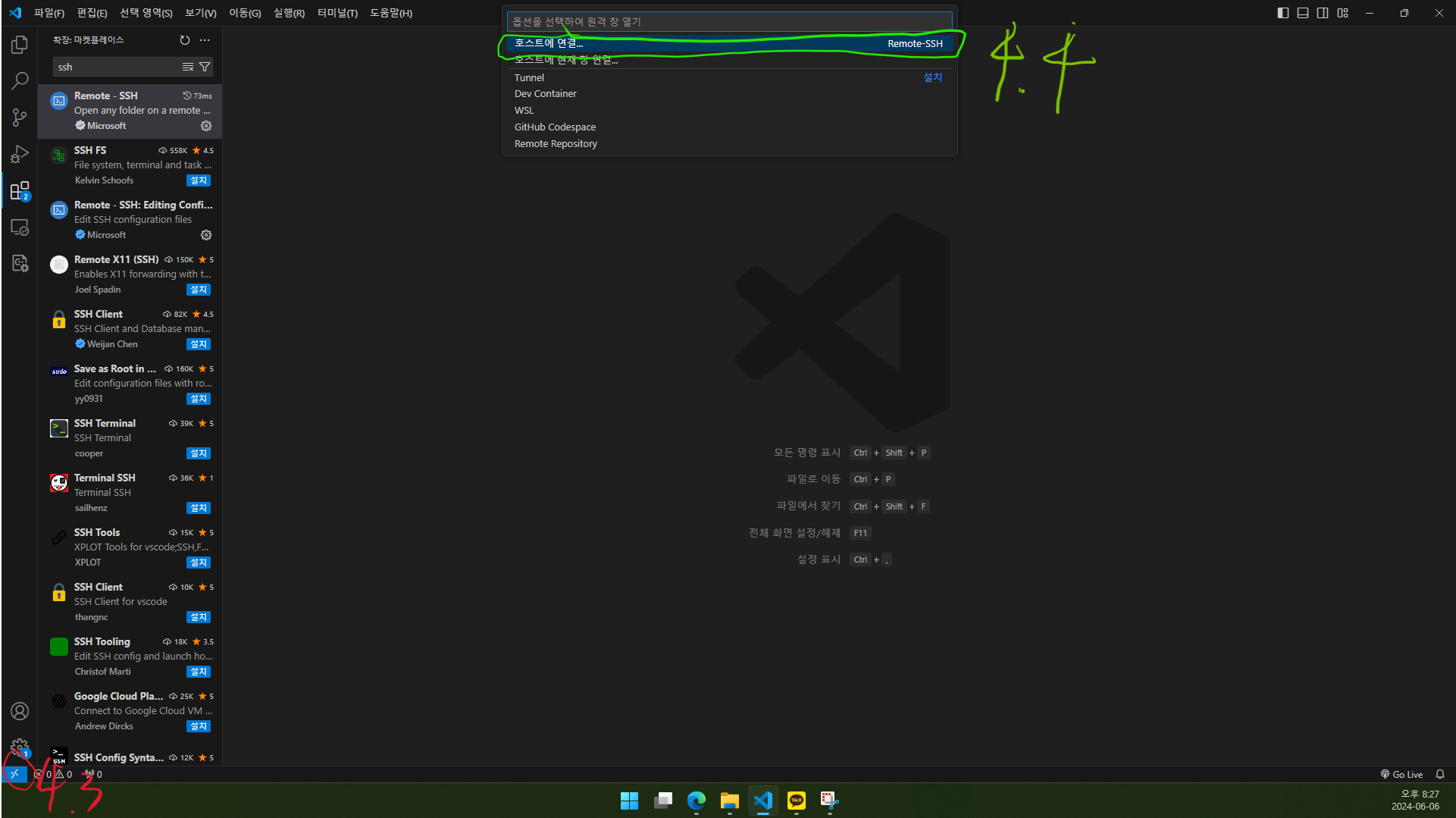Toggle the primary side bar layout icon
The height and width of the screenshot is (818, 1456).
[1283, 13]
